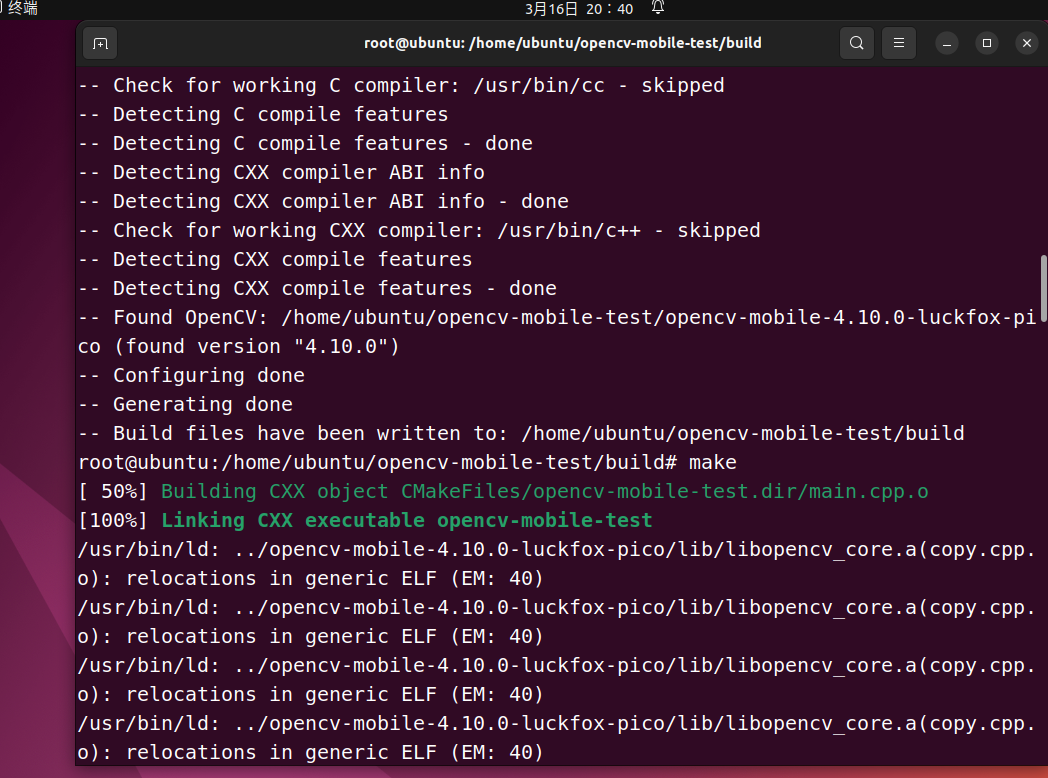1048x778 pixels.
Task: Open the clock showing 3月16日 20:40
Action: point(579,9)
